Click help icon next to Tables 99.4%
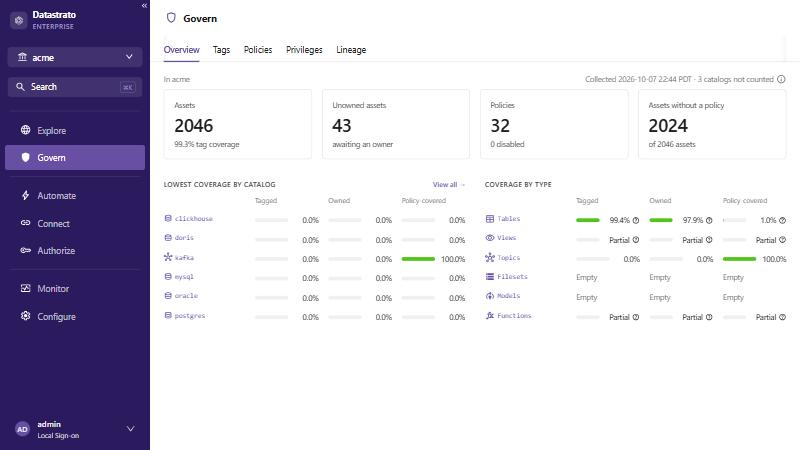 [636, 220]
